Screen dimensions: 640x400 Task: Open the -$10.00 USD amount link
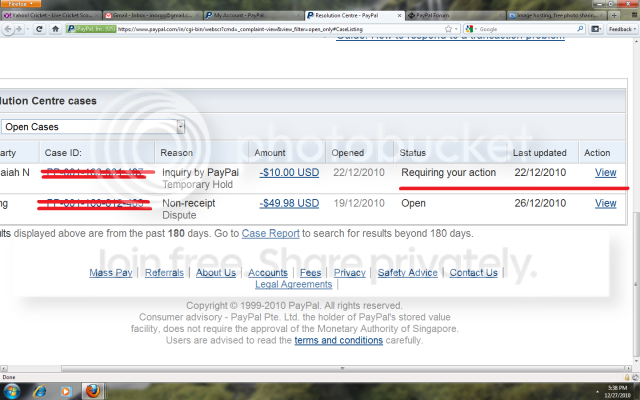289,173
